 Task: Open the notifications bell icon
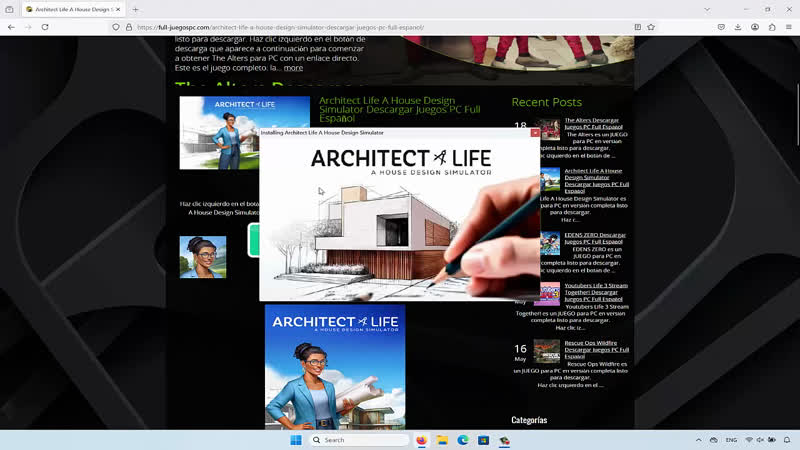click(x=787, y=440)
